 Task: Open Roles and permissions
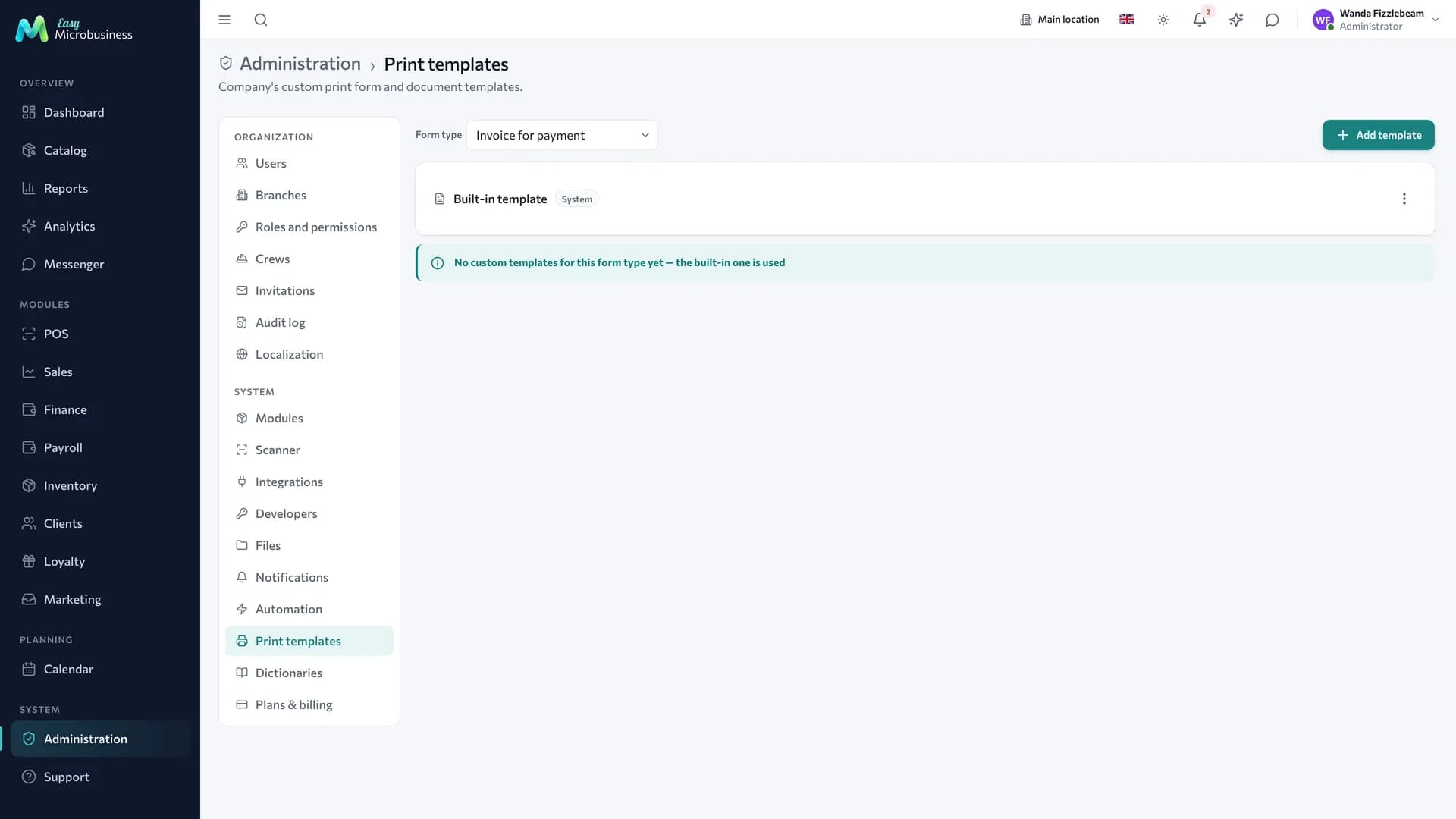309,227
